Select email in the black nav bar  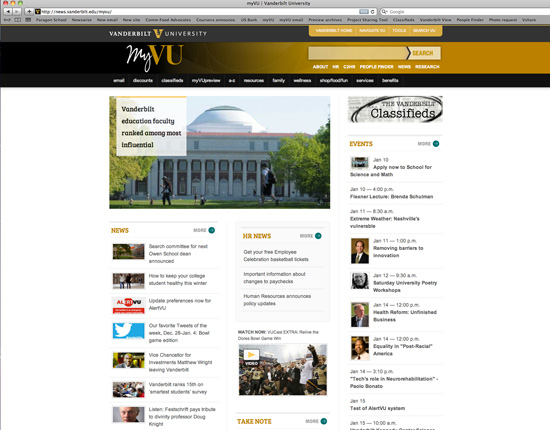pyautogui.click(x=119, y=80)
